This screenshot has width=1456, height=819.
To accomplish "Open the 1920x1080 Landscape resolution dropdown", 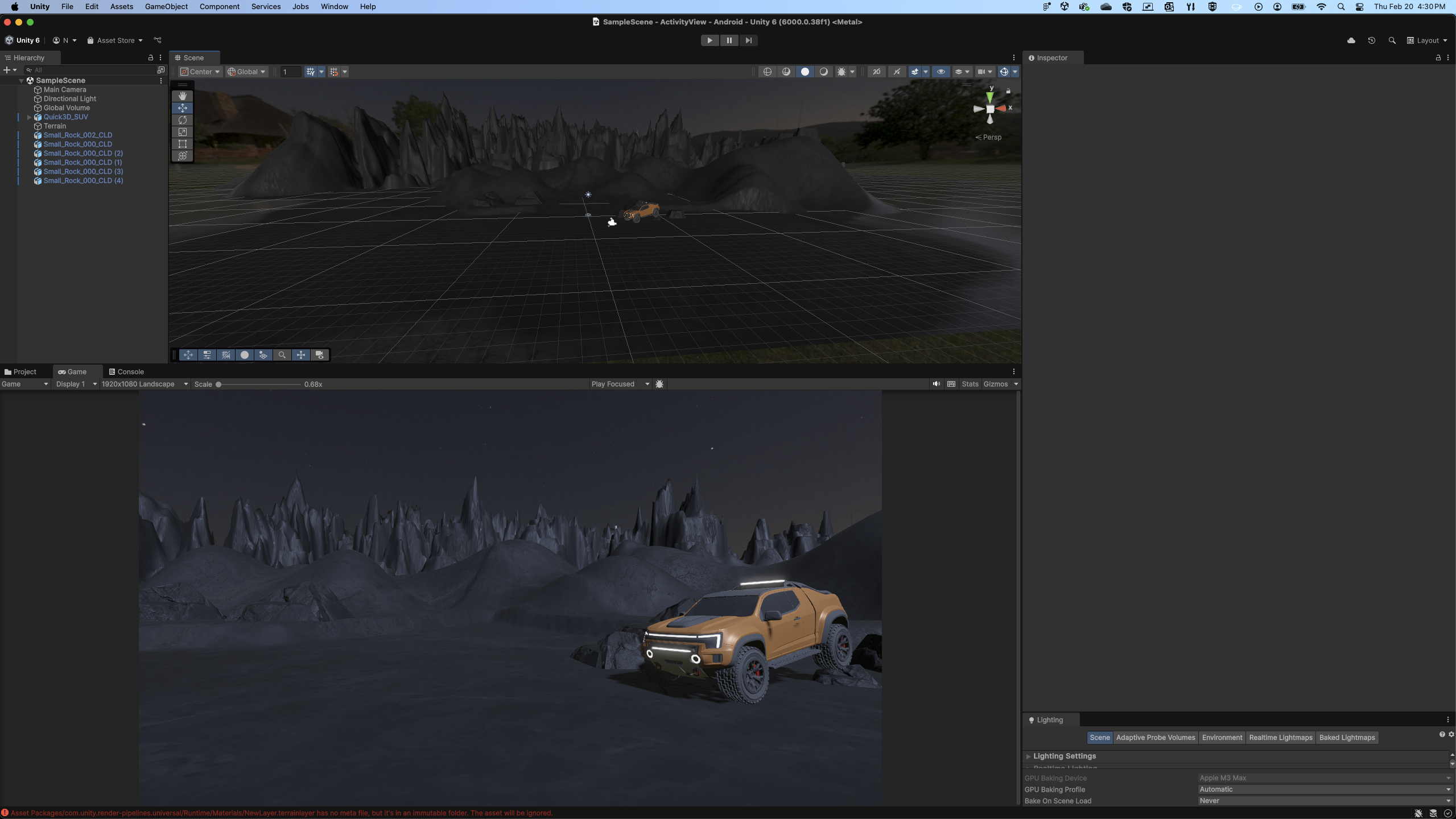I will [x=145, y=384].
